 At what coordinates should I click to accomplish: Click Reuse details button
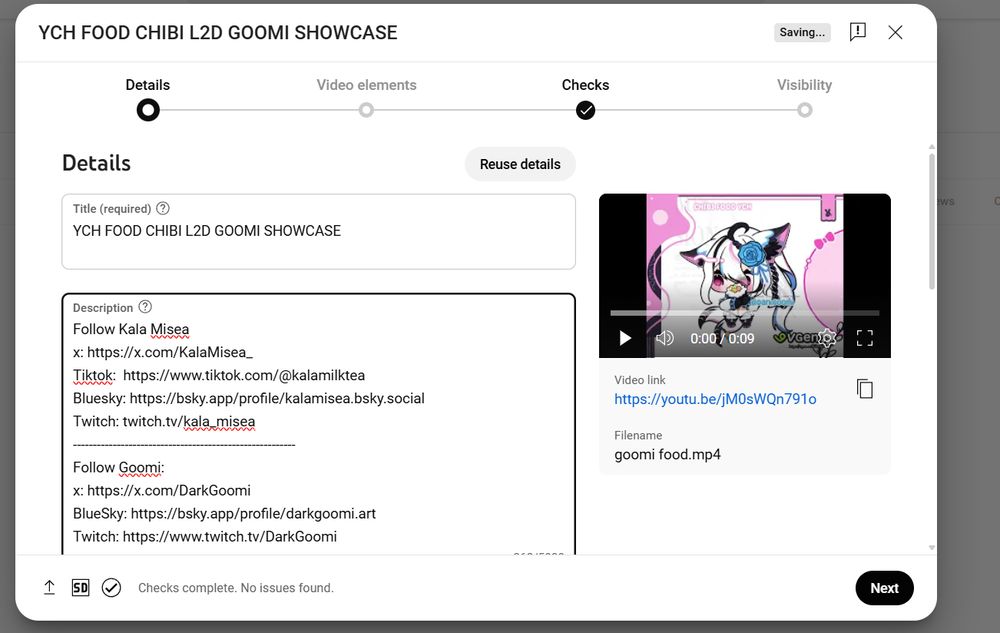click(x=520, y=164)
